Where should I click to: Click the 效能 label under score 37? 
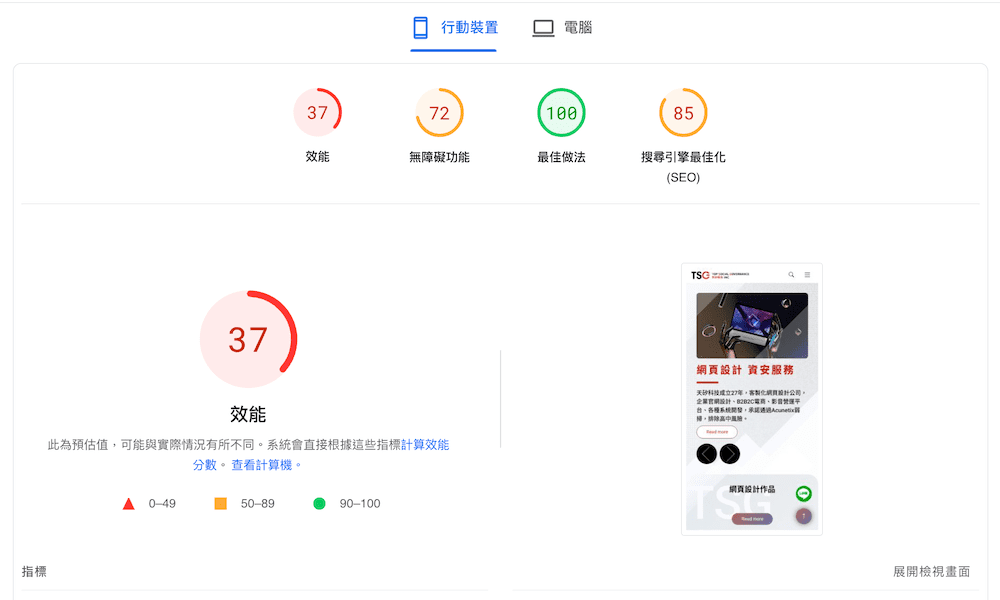point(318,157)
